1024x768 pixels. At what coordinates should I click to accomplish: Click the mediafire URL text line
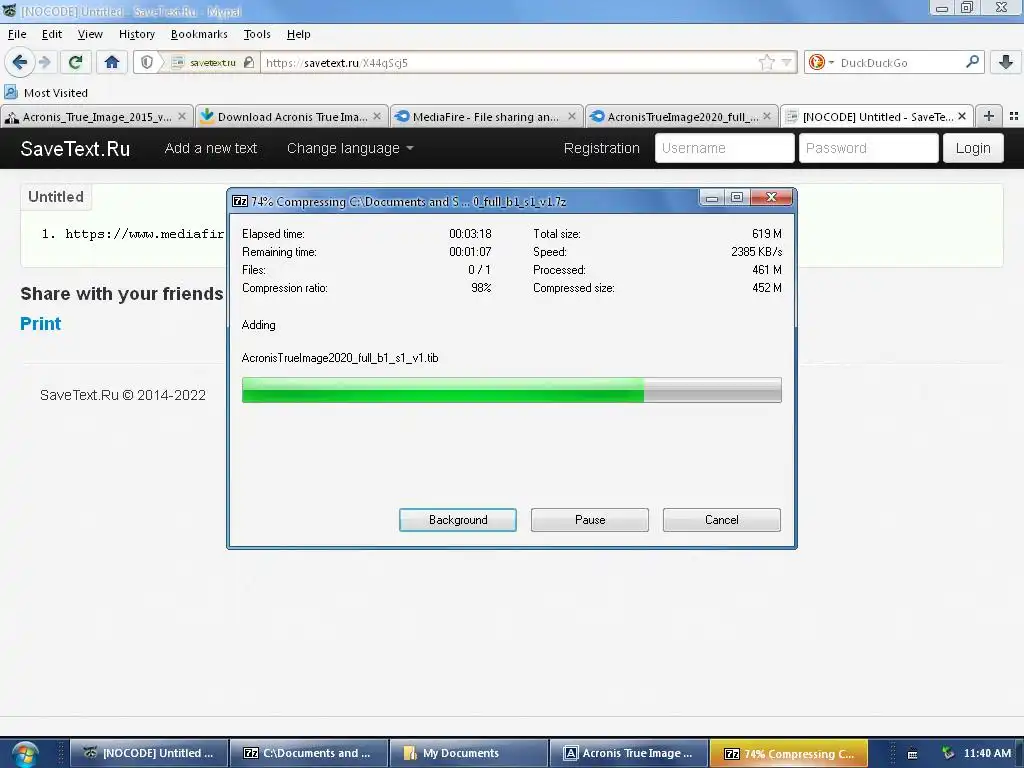pos(144,234)
